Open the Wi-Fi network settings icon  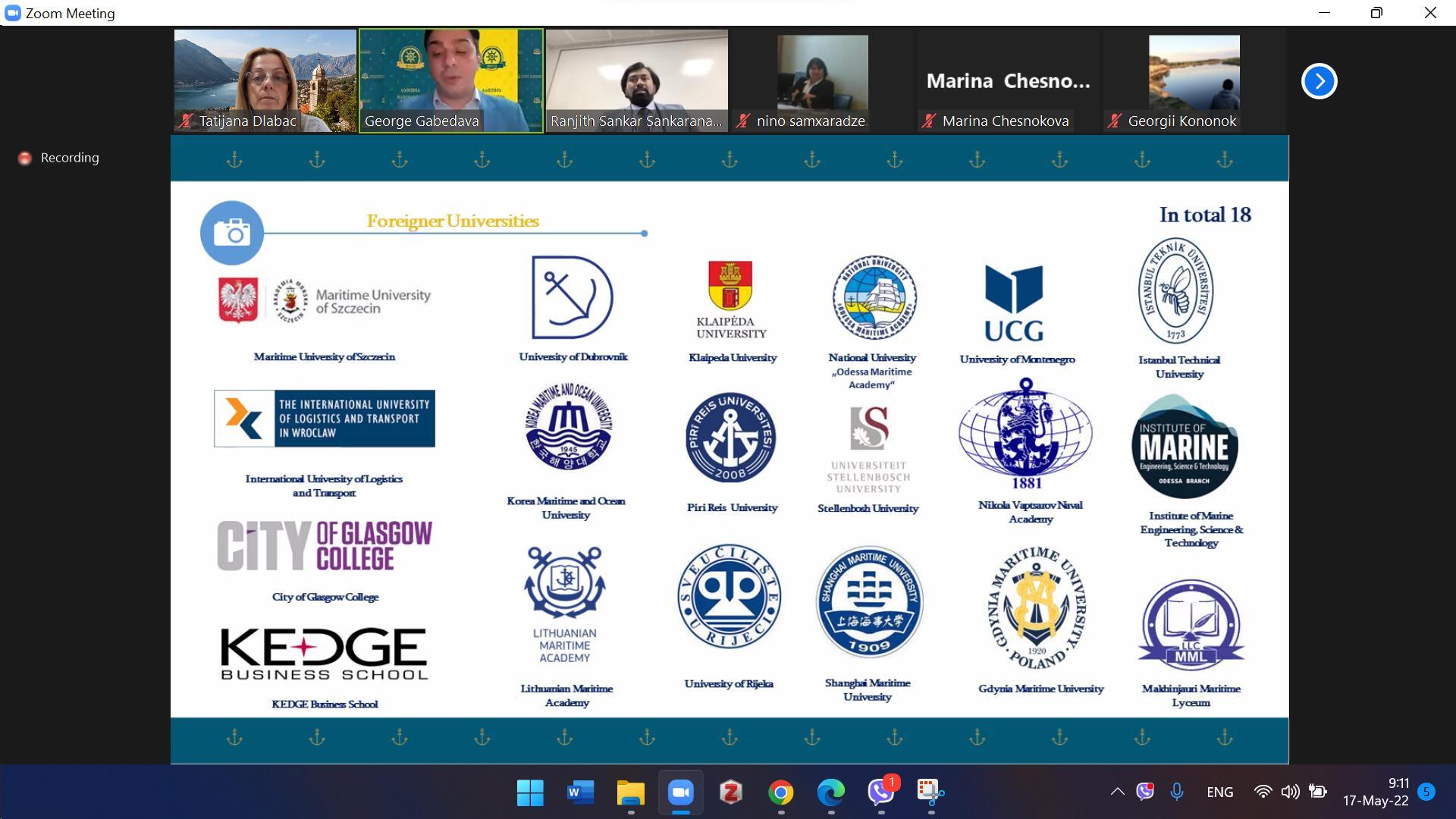(x=1263, y=792)
